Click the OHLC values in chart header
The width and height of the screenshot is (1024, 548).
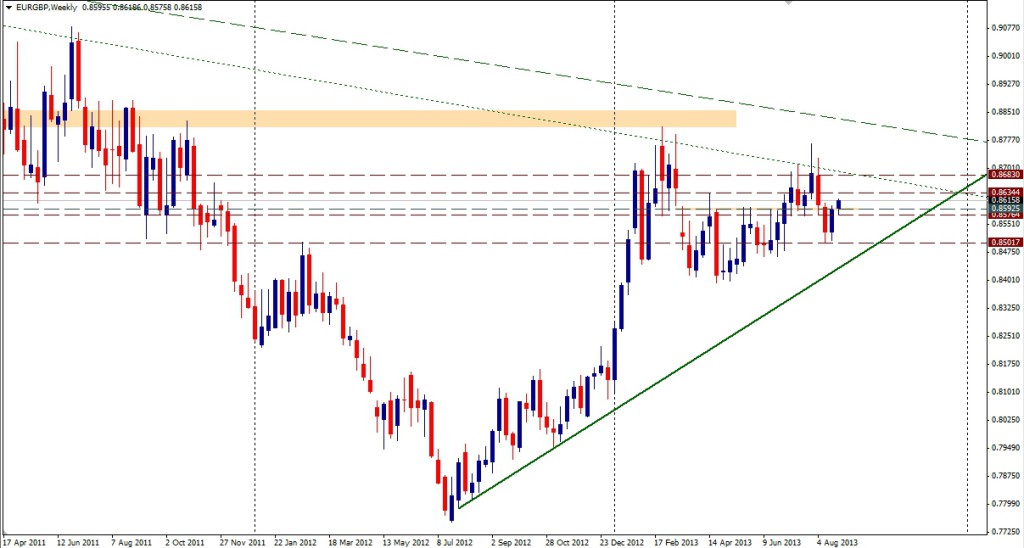137,7
